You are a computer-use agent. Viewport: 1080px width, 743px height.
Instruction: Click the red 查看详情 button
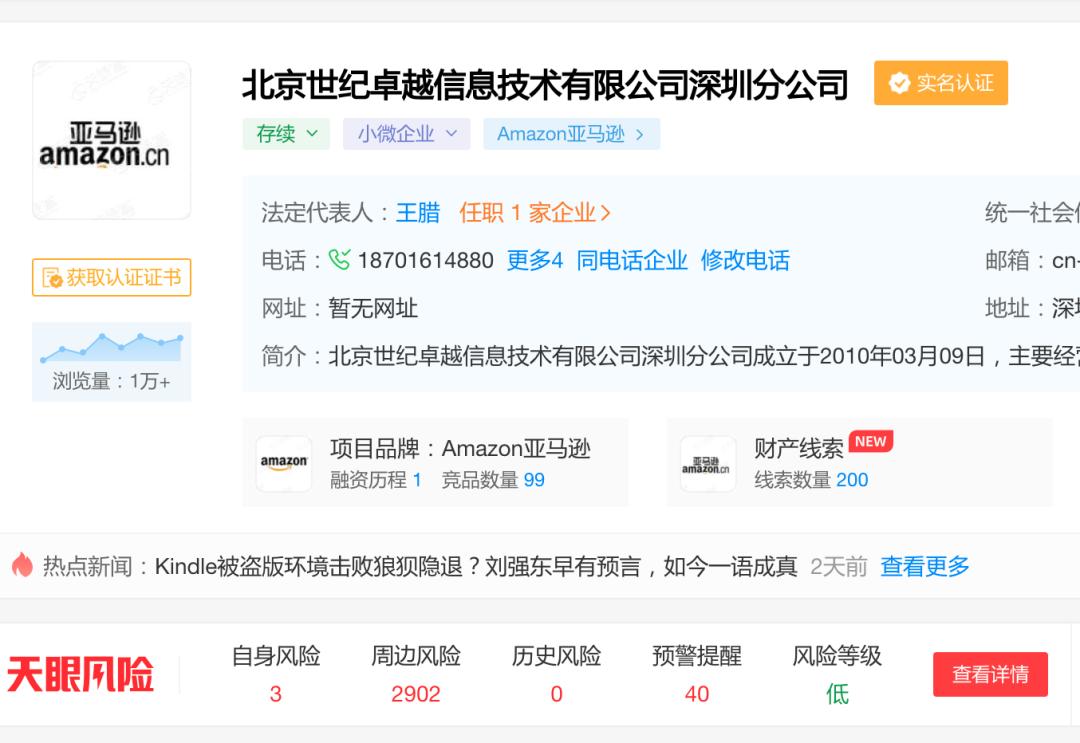[990, 674]
